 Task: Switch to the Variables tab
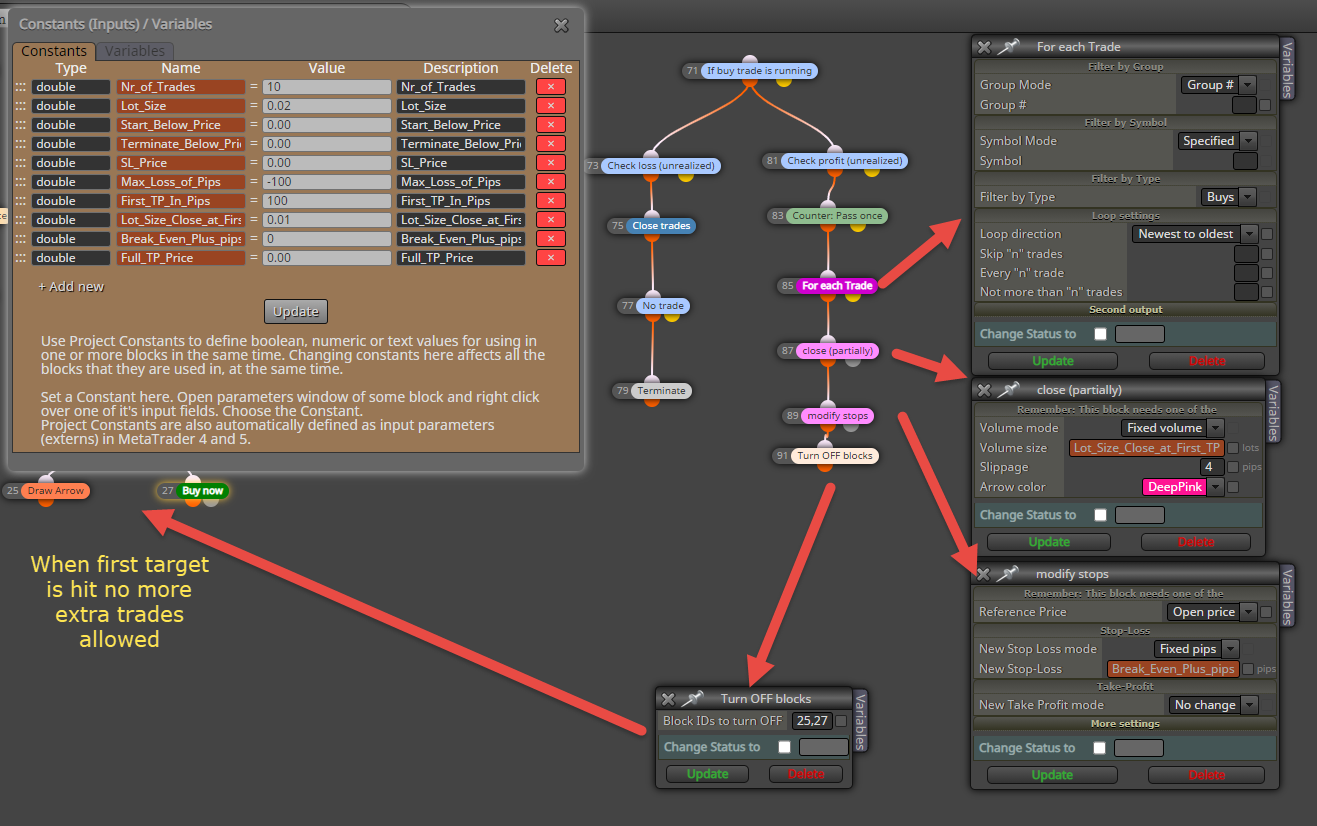[x=135, y=51]
